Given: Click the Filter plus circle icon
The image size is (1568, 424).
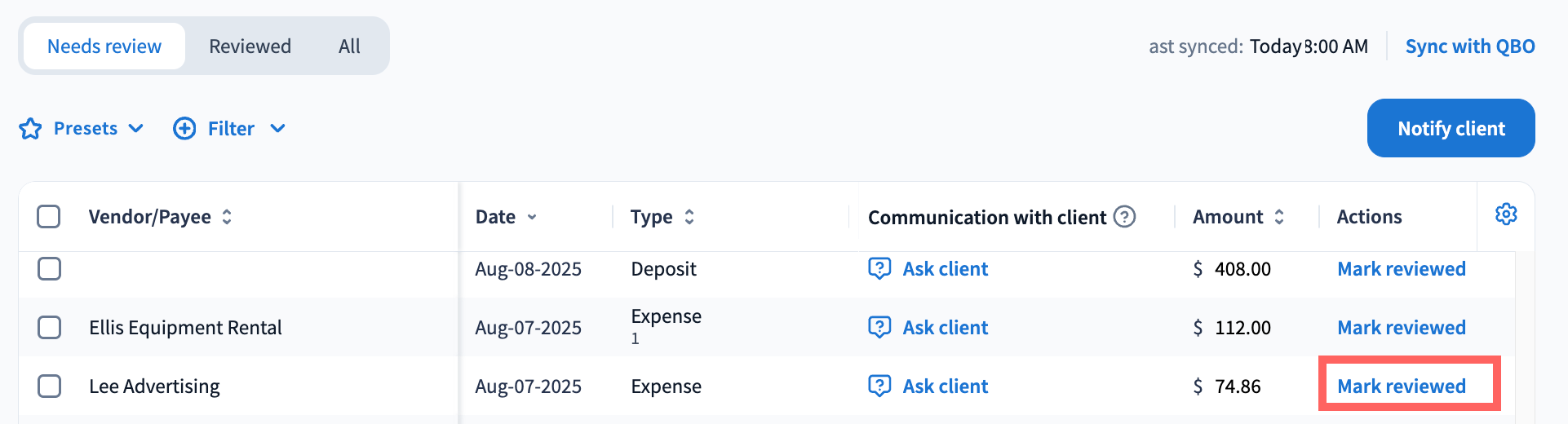Looking at the screenshot, I should (x=184, y=129).
